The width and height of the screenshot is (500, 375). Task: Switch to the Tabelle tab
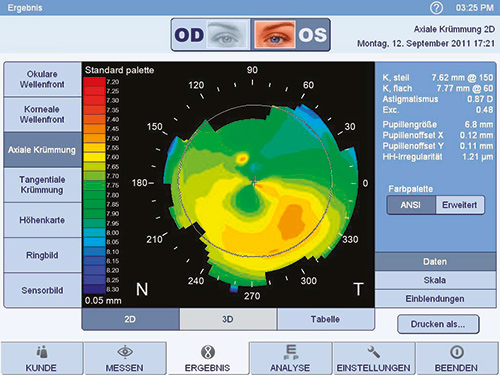coord(326,319)
